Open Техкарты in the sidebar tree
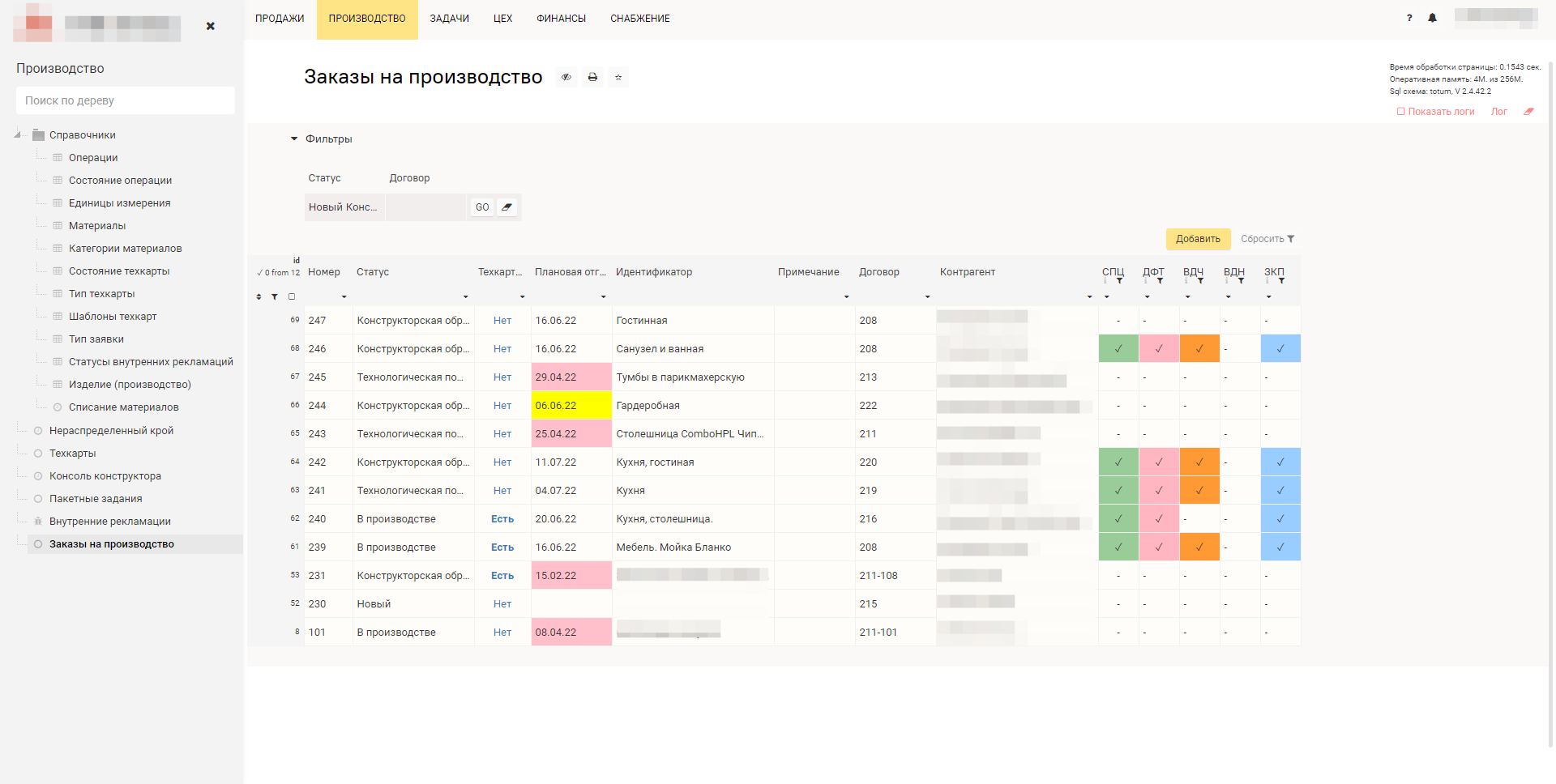1556x784 pixels. click(73, 453)
